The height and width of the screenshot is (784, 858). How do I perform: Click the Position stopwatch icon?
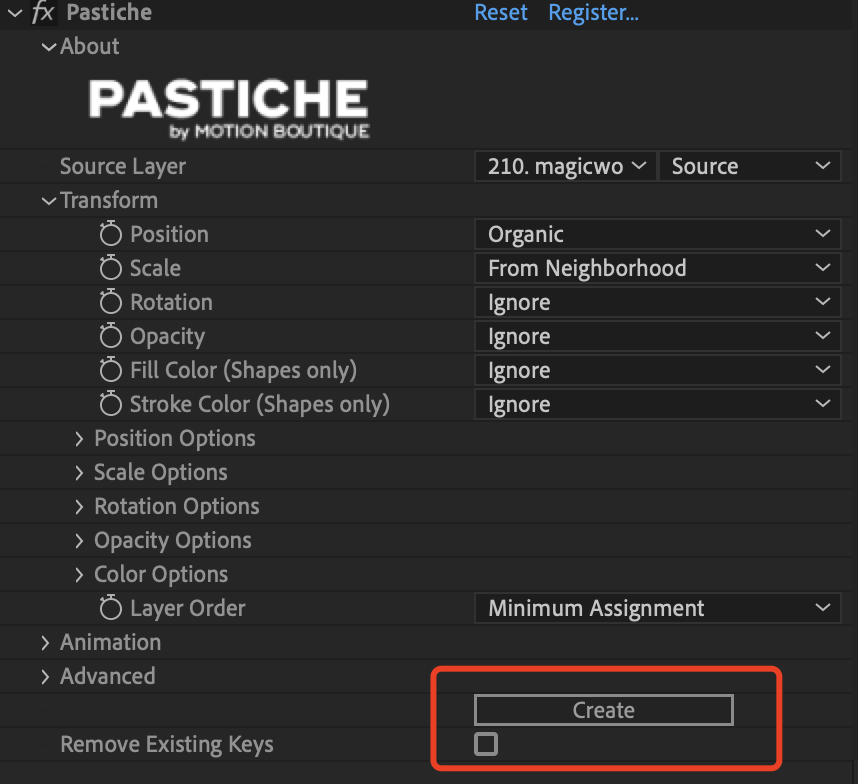tap(110, 235)
